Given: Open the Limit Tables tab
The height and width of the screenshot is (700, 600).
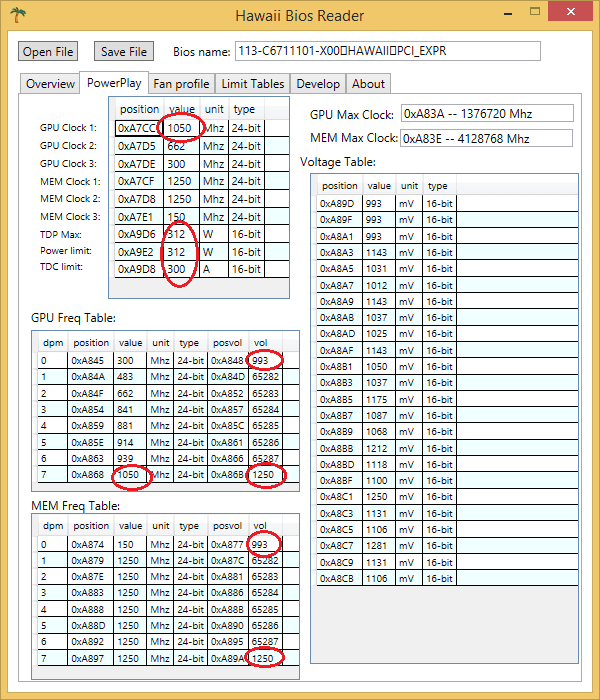Looking at the screenshot, I should (x=253, y=83).
